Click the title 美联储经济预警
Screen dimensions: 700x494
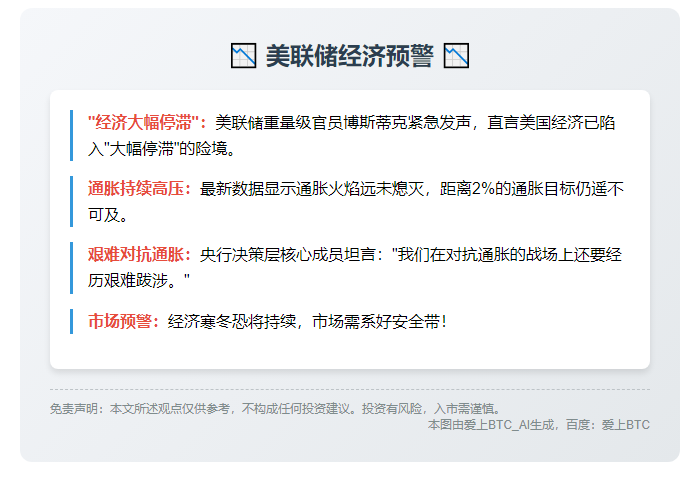(350, 56)
